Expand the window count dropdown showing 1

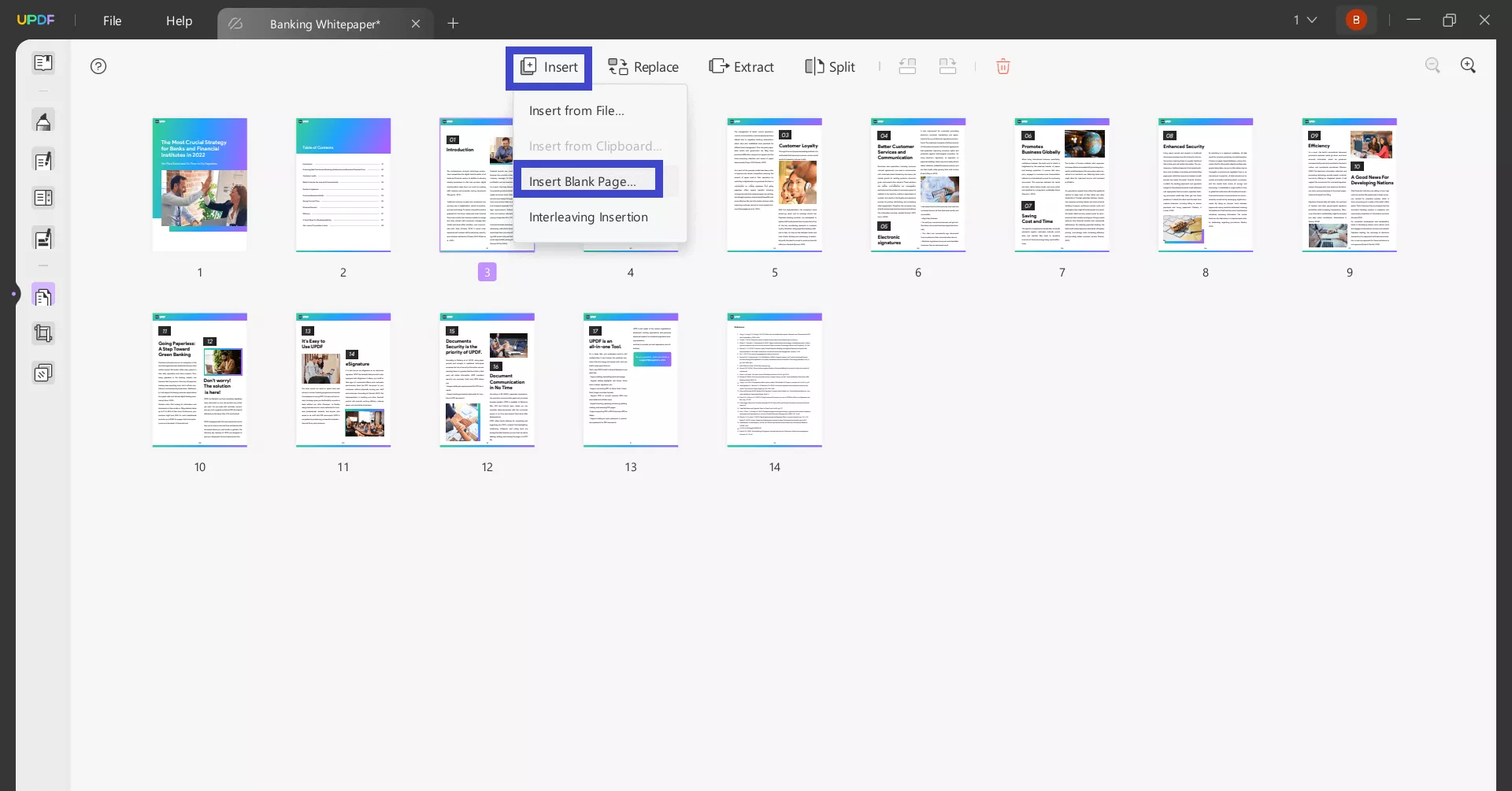1305,20
